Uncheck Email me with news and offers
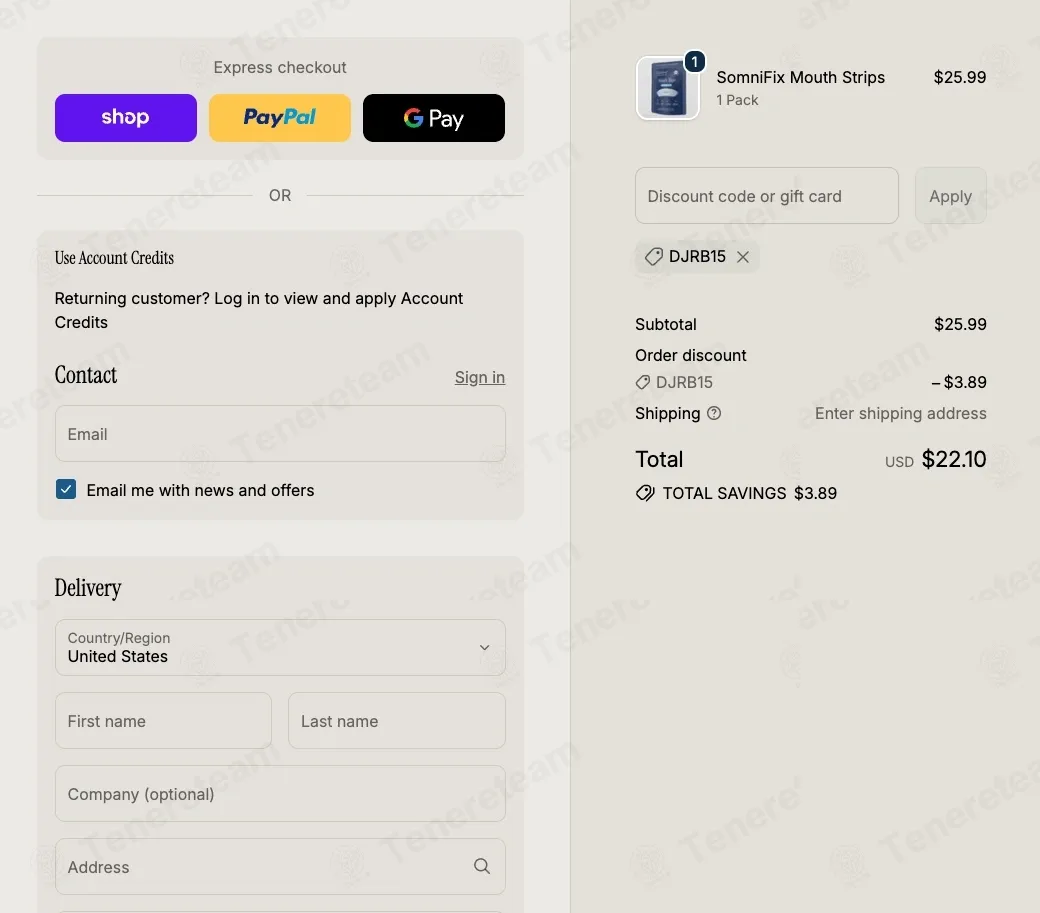Viewport: 1040px width, 913px height. [66, 489]
